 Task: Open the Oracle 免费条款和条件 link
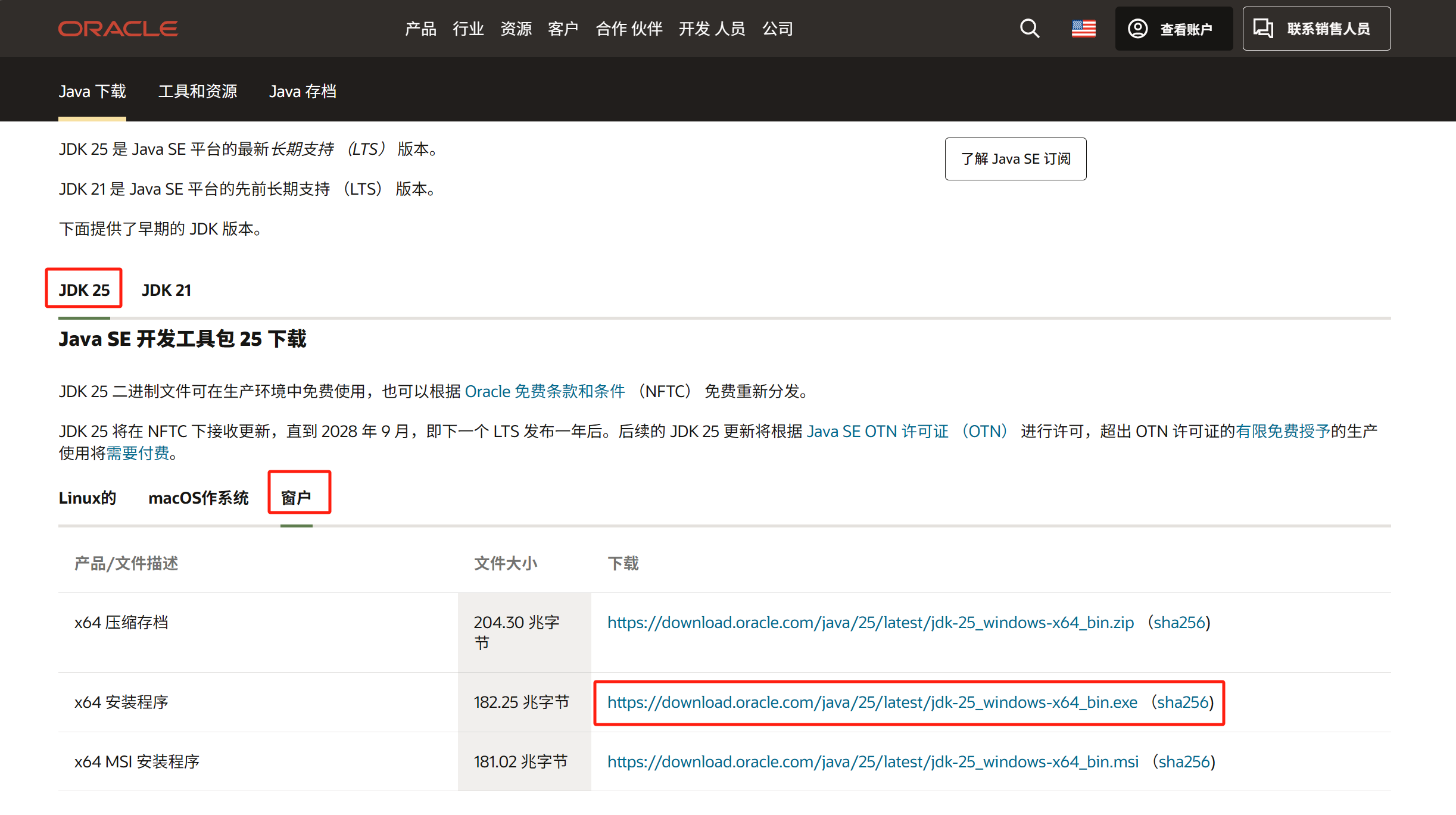[x=545, y=391]
